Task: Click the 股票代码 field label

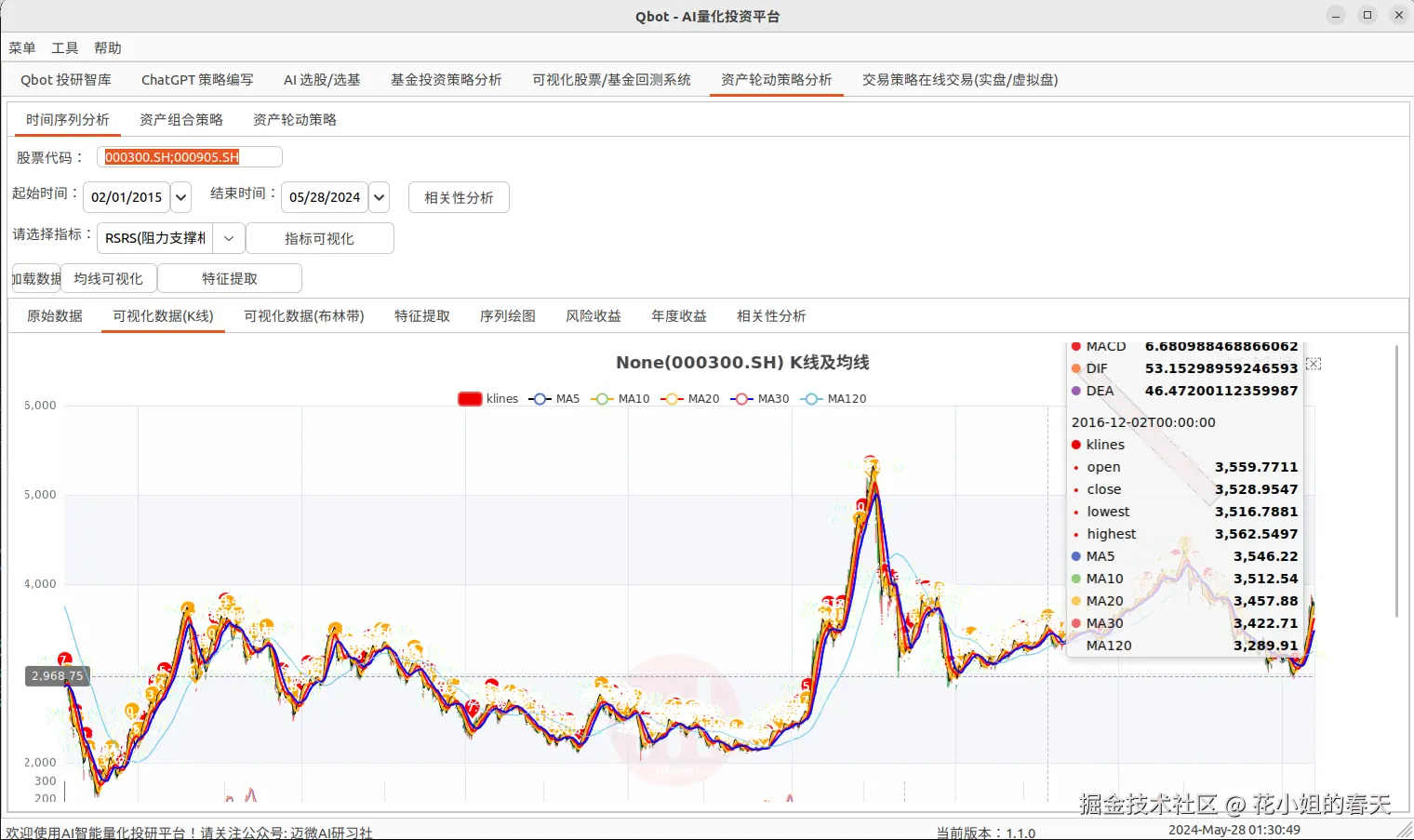Action: [x=50, y=157]
